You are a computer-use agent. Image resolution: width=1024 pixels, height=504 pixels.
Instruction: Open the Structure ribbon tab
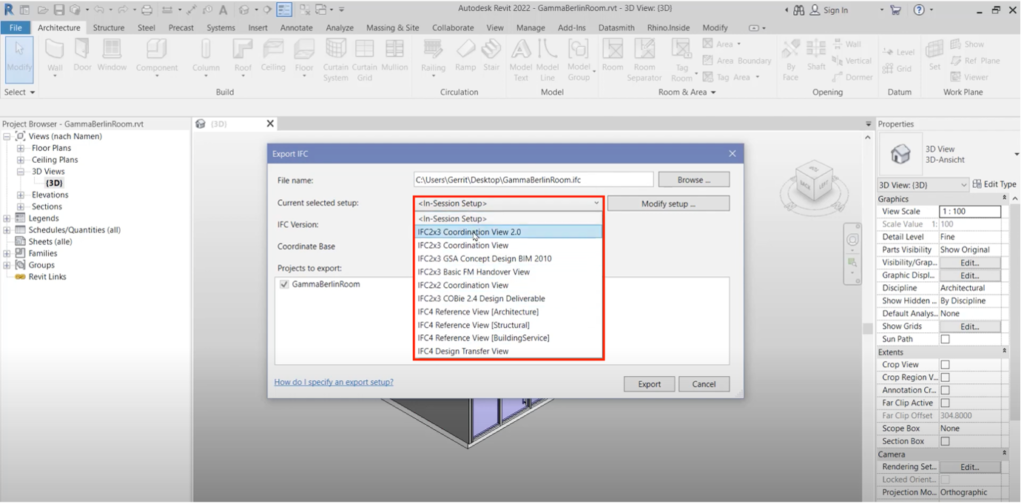coord(108,28)
